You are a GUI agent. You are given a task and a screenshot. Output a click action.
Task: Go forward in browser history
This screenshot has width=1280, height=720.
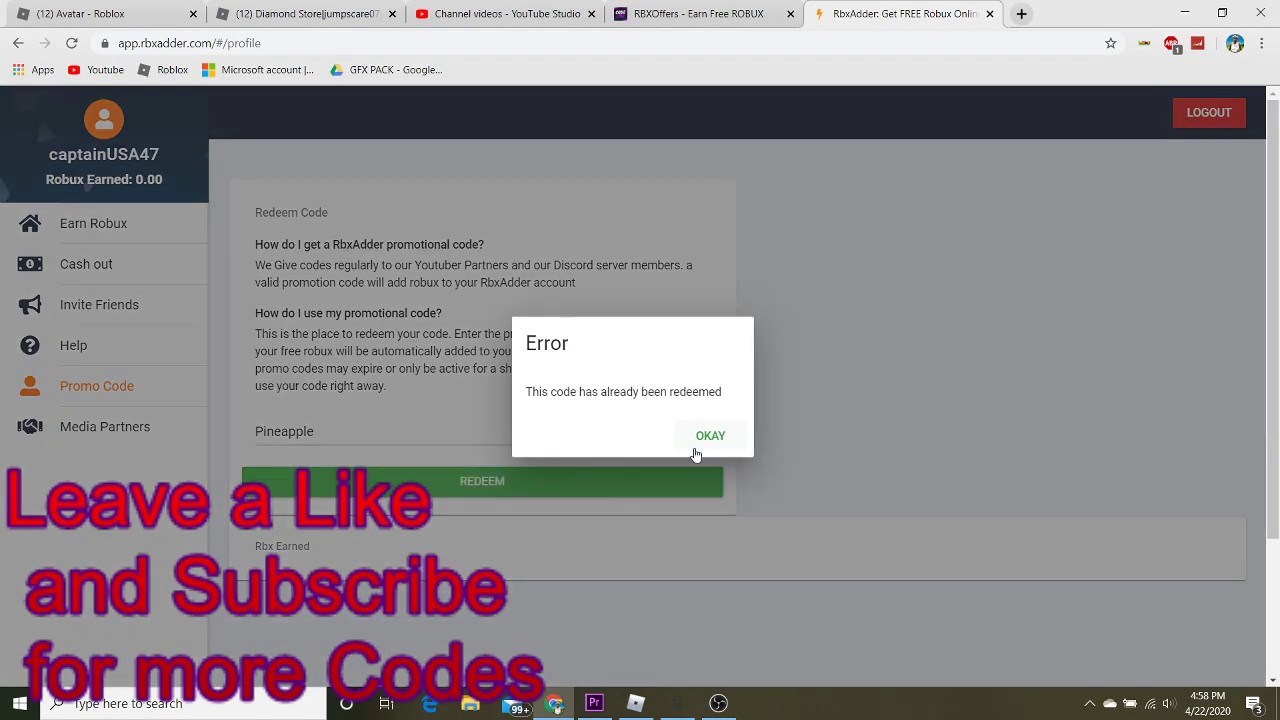(45, 43)
